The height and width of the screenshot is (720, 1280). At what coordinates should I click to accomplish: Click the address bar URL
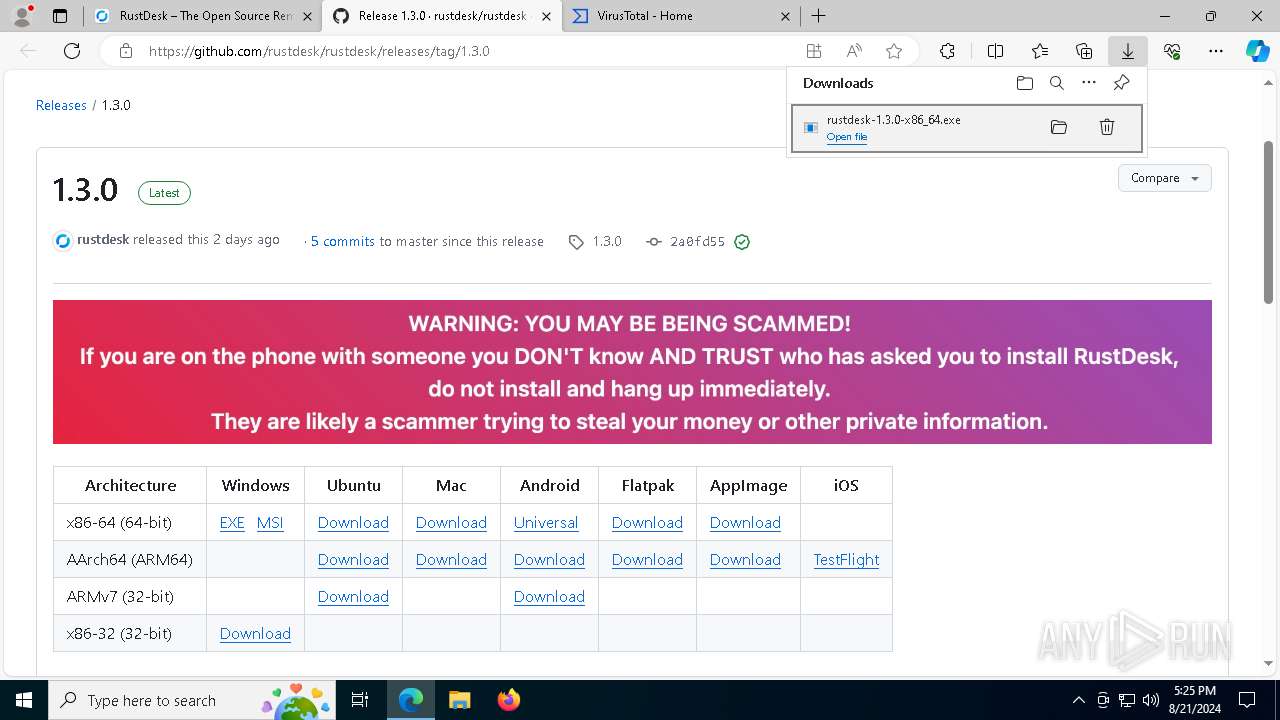[x=319, y=51]
